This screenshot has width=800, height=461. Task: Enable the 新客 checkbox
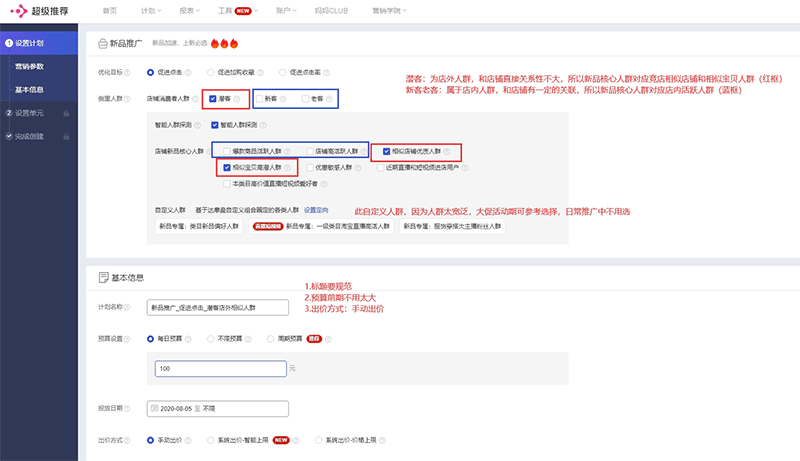259,99
